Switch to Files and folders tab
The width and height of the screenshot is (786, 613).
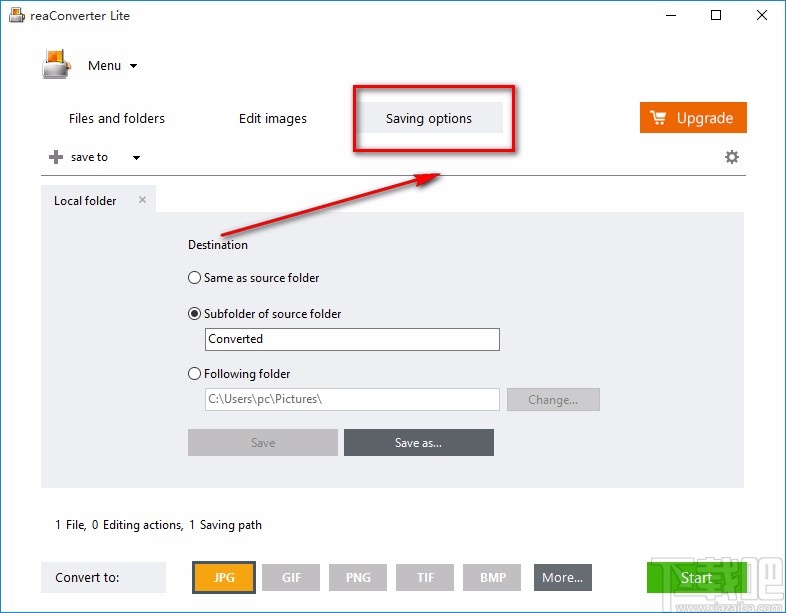(x=117, y=118)
